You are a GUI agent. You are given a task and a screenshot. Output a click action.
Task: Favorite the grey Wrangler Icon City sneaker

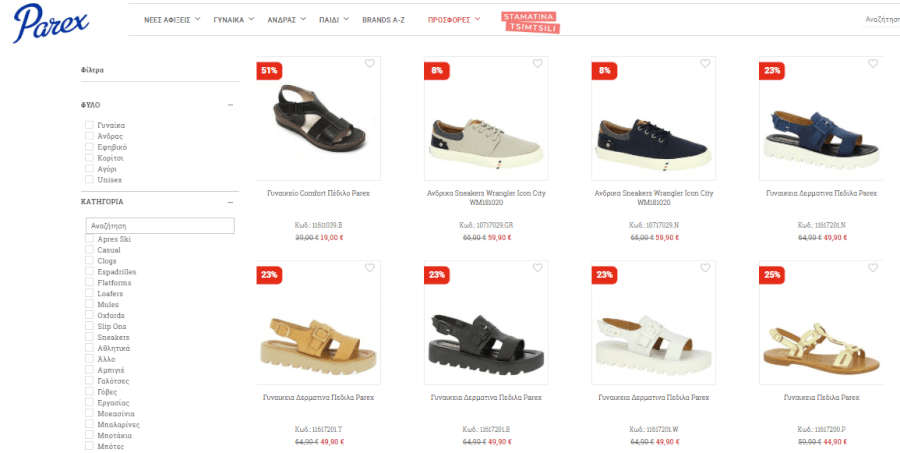point(537,64)
